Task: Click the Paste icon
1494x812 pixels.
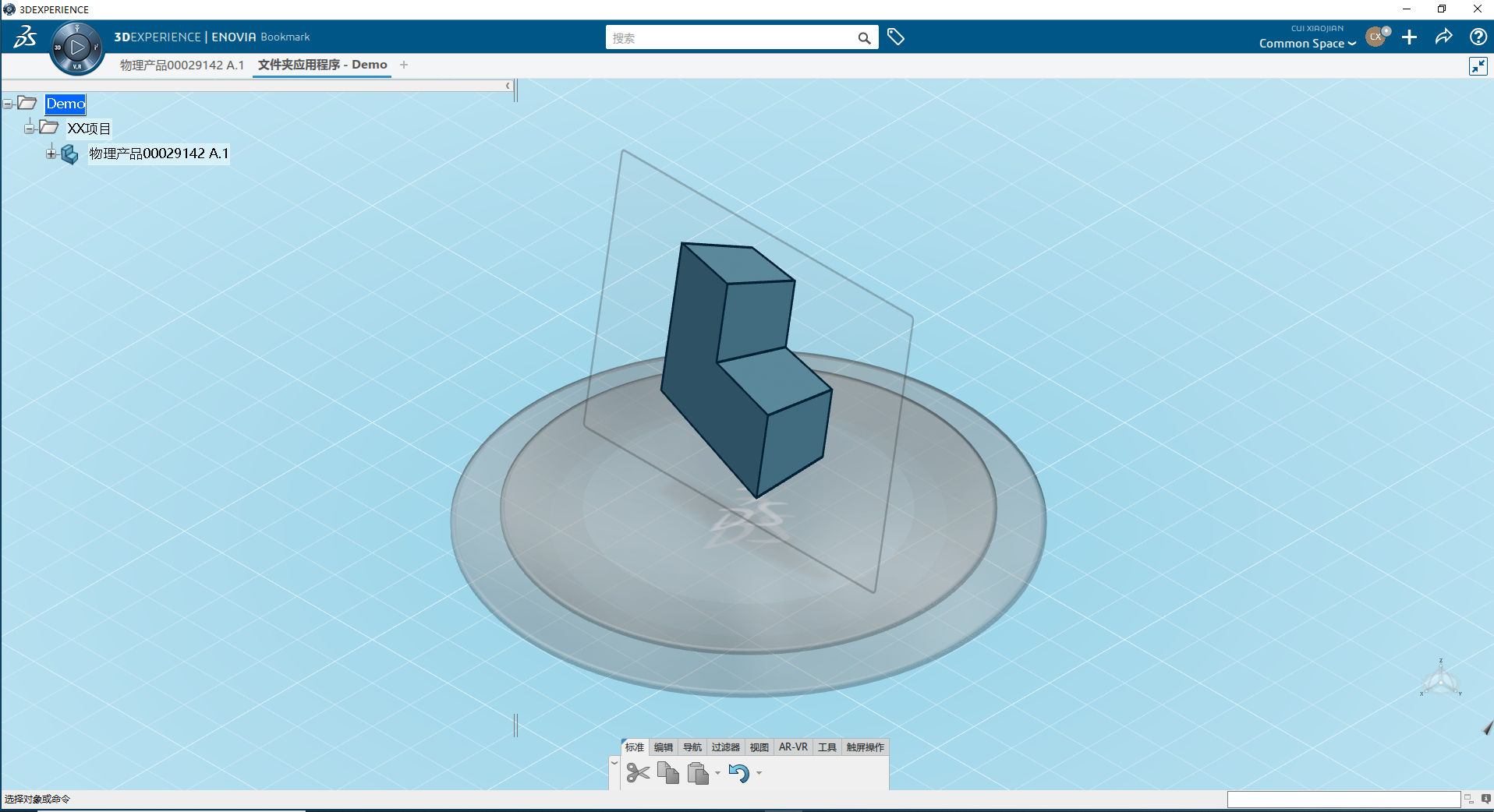Action: [x=699, y=772]
